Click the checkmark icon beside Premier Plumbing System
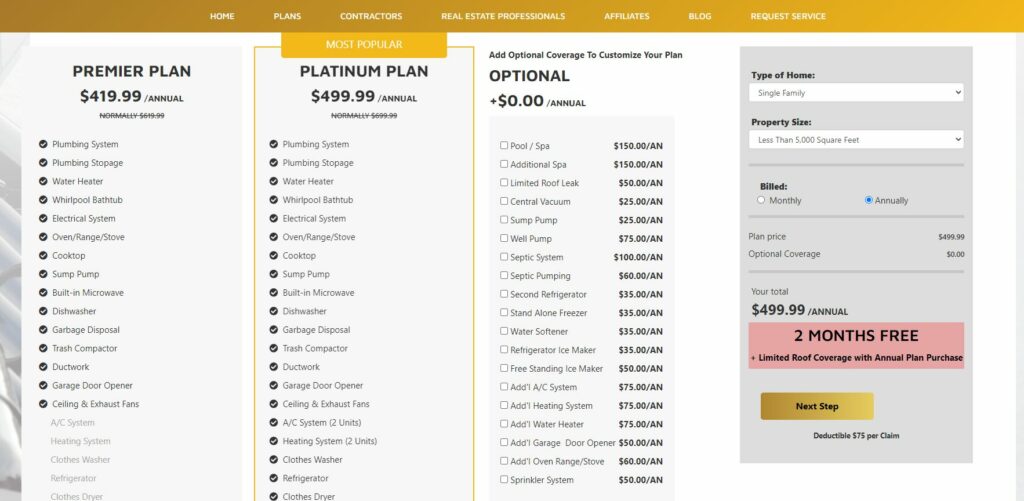The height and width of the screenshot is (501, 1024). (x=43, y=144)
